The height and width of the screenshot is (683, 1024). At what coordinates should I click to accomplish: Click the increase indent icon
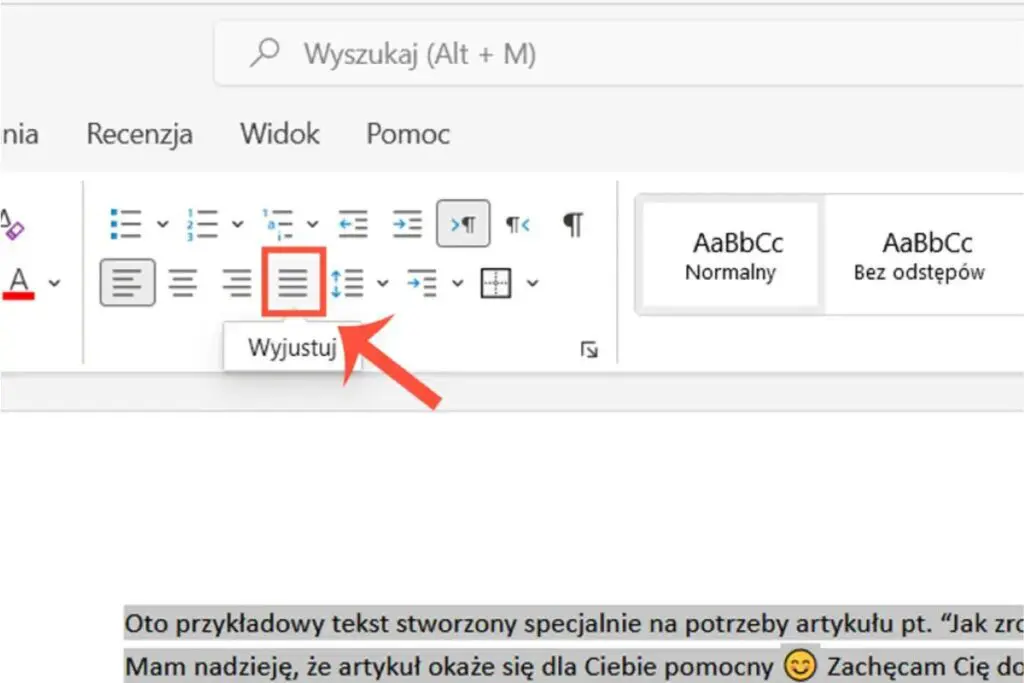(406, 224)
